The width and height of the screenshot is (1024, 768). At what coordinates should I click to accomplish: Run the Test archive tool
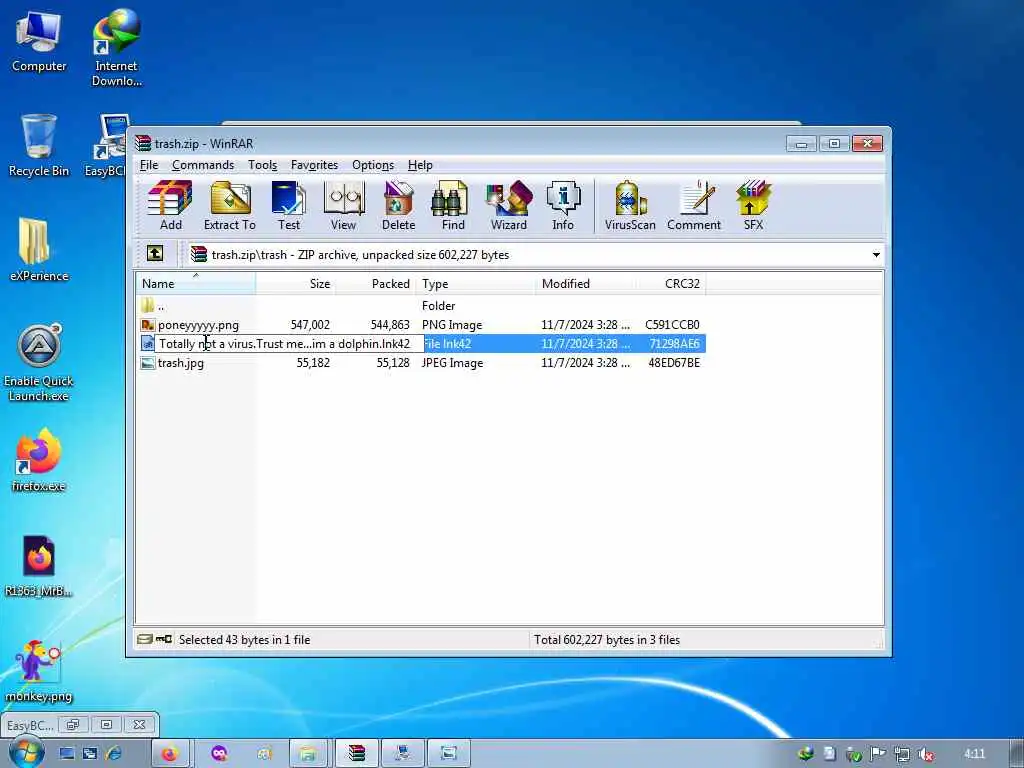click(x=289, y=206)
